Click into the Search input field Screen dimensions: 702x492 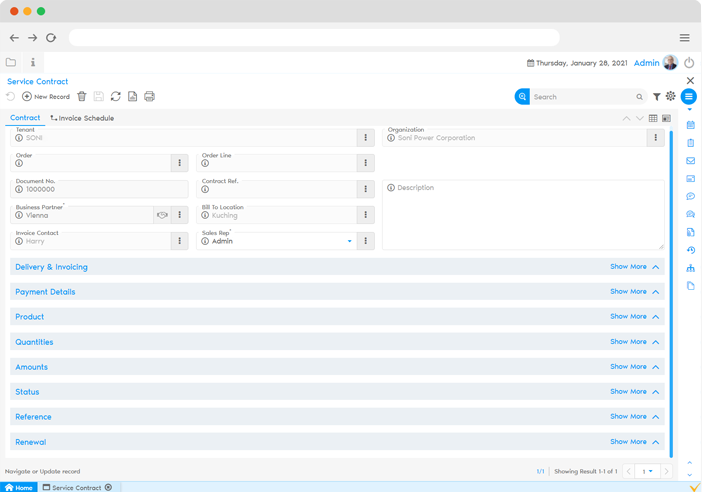pos(582,97)
